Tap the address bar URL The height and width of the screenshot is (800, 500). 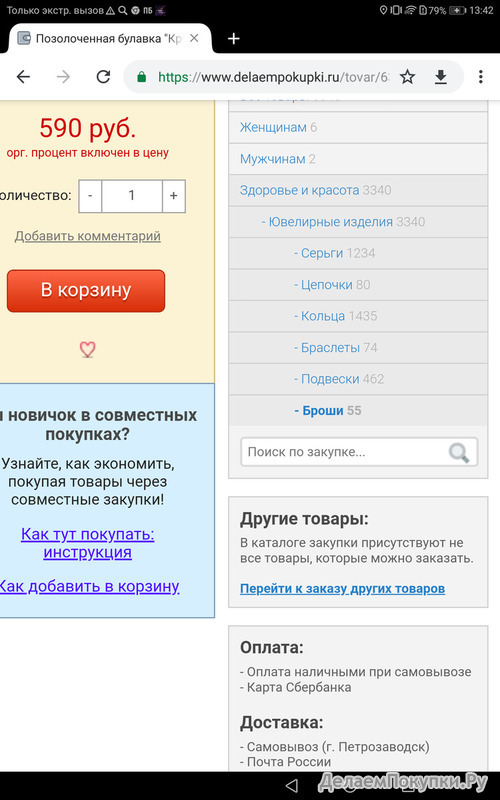click(273, 77)
